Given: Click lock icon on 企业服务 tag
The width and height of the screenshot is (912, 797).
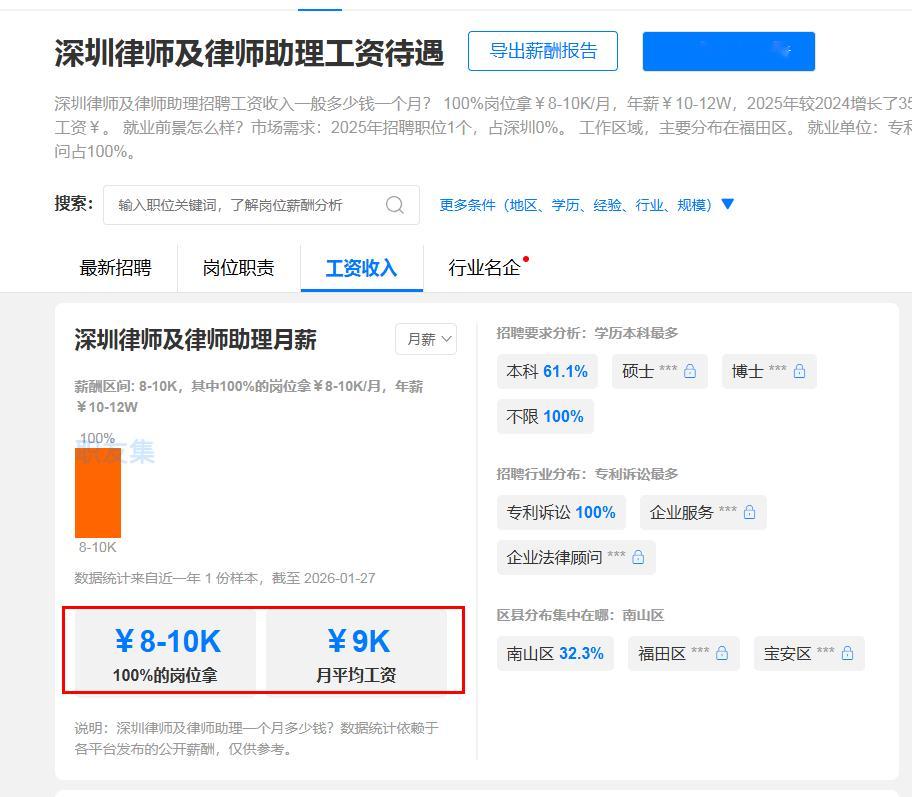Looking at the screenshot, I should [x=749, y=512].
